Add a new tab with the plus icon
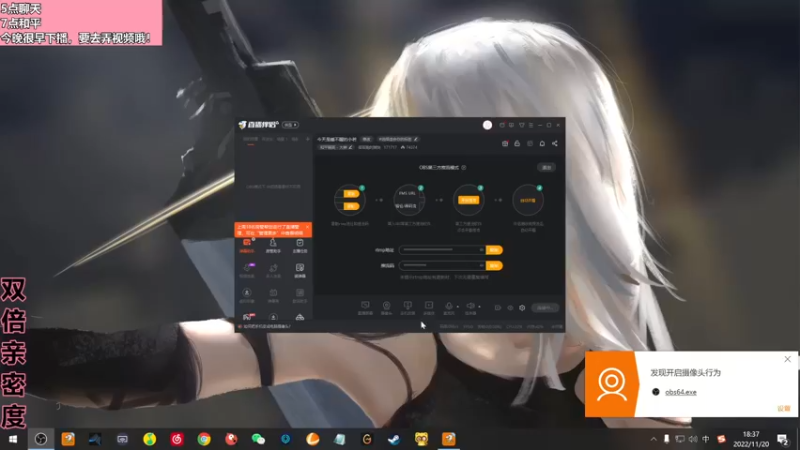The height and width of the screenshot is (450, 800). pos(307,139)
